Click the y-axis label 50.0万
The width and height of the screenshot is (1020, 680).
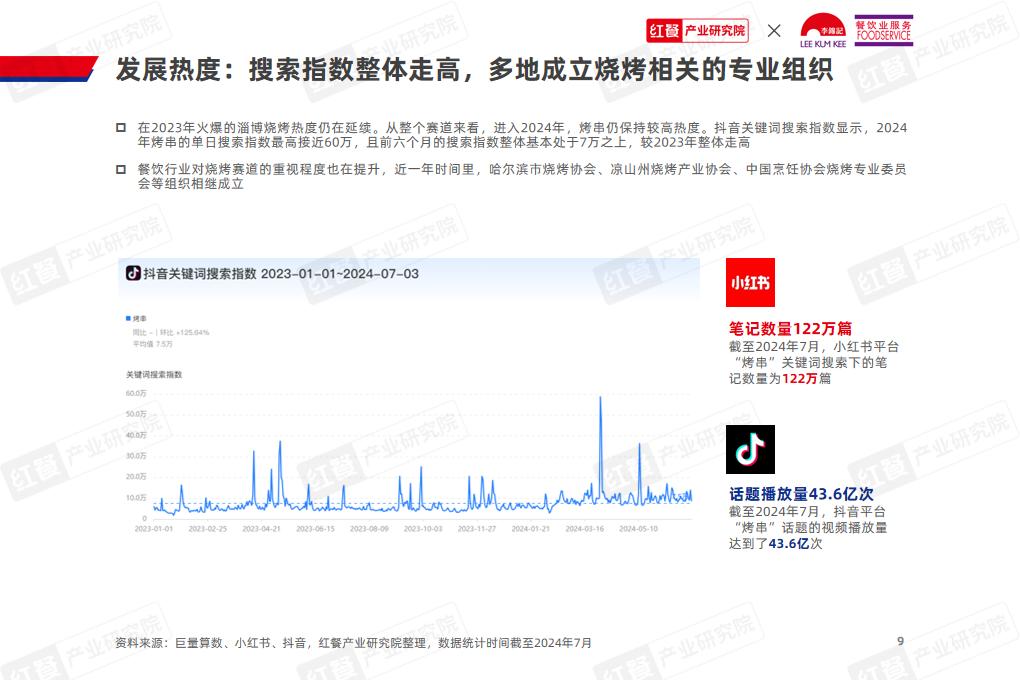pos(136,414)
